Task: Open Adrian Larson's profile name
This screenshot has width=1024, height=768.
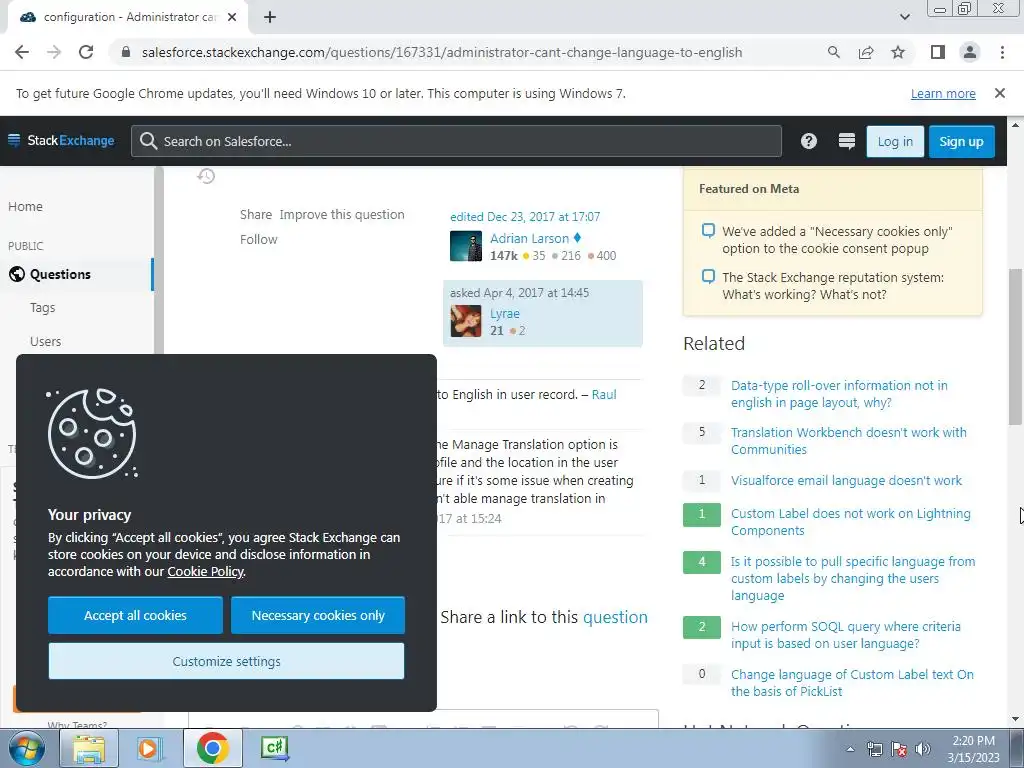Action: [x=530, y=238]
